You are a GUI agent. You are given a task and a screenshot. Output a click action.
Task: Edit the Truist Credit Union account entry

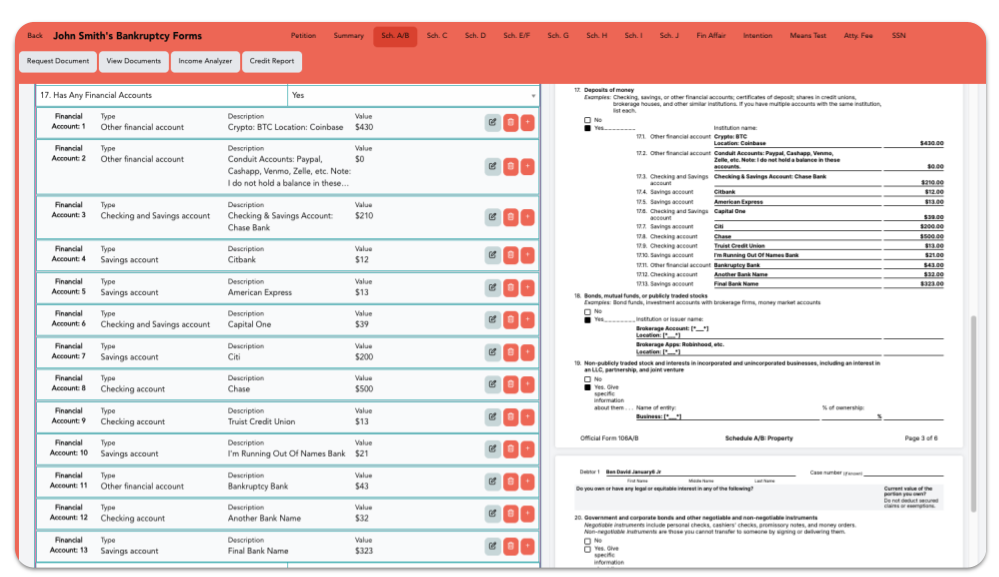click(x=492, y=416)
